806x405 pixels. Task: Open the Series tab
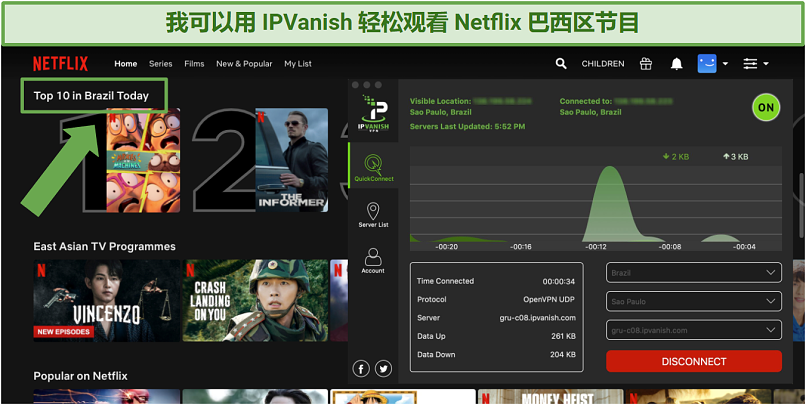(160, 64)
